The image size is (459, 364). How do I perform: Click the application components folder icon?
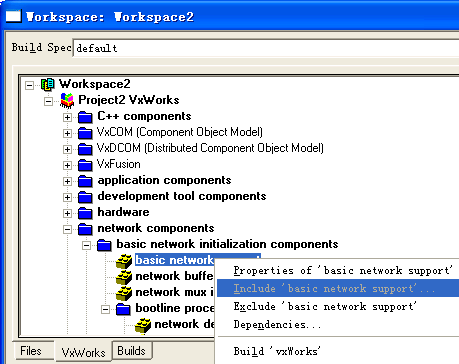coord(85,181)
